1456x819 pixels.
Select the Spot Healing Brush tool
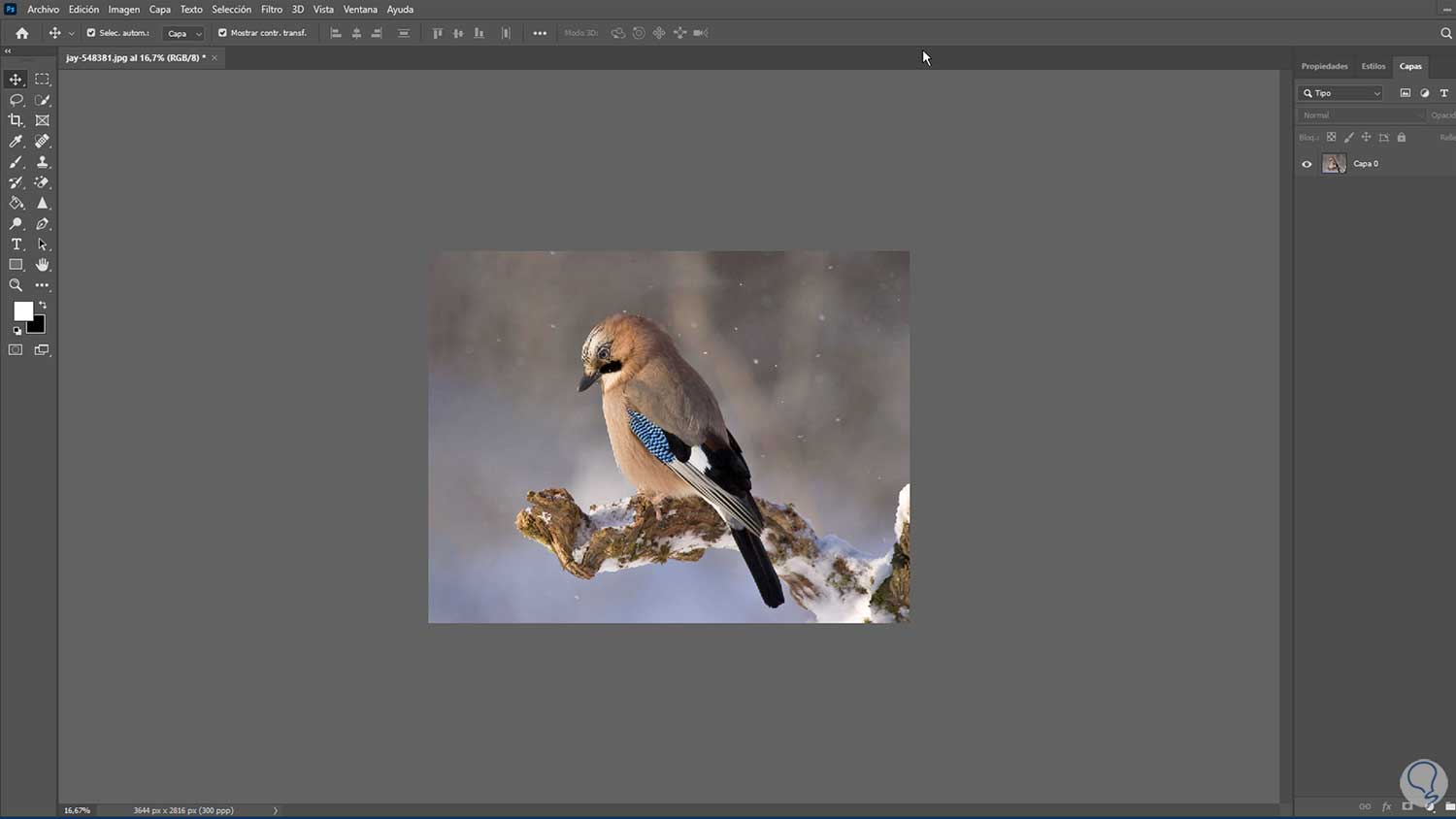[42, 142]
